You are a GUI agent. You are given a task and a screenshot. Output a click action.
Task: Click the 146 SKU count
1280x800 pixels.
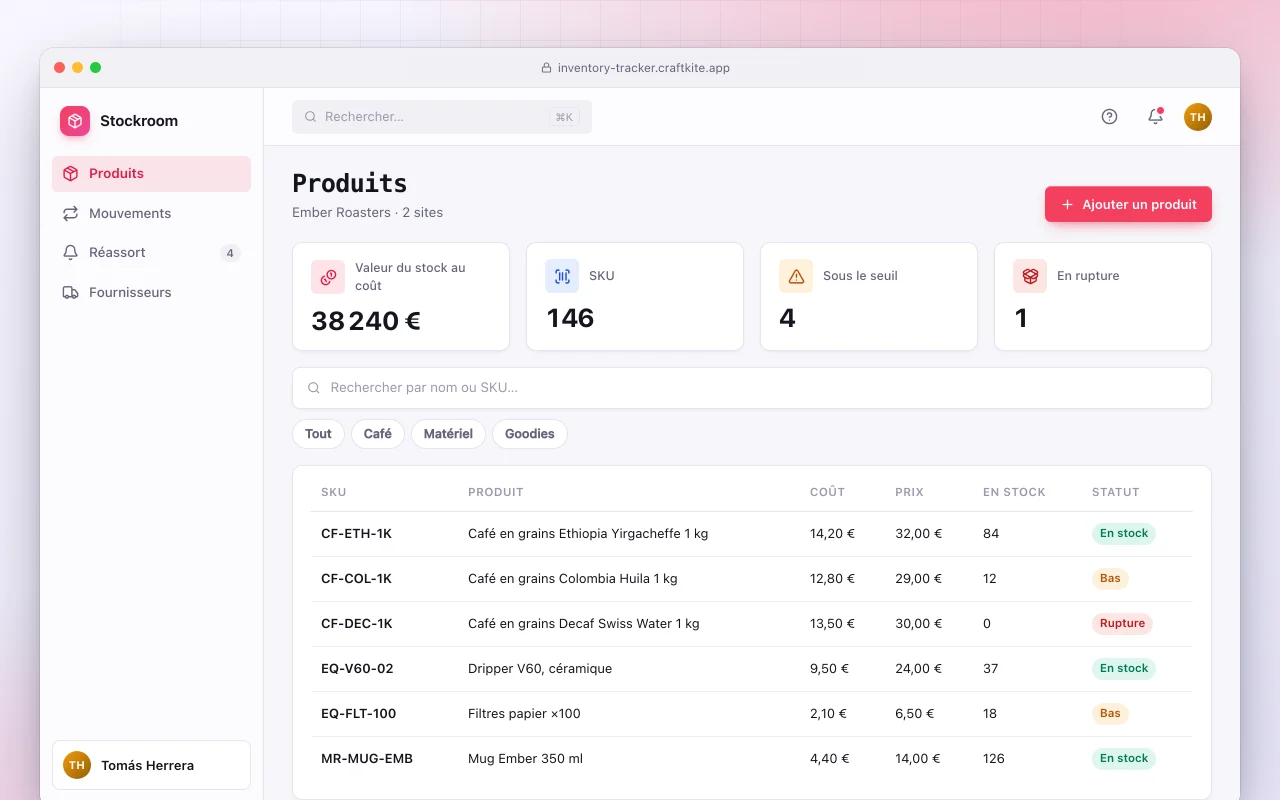pos(570,319)
